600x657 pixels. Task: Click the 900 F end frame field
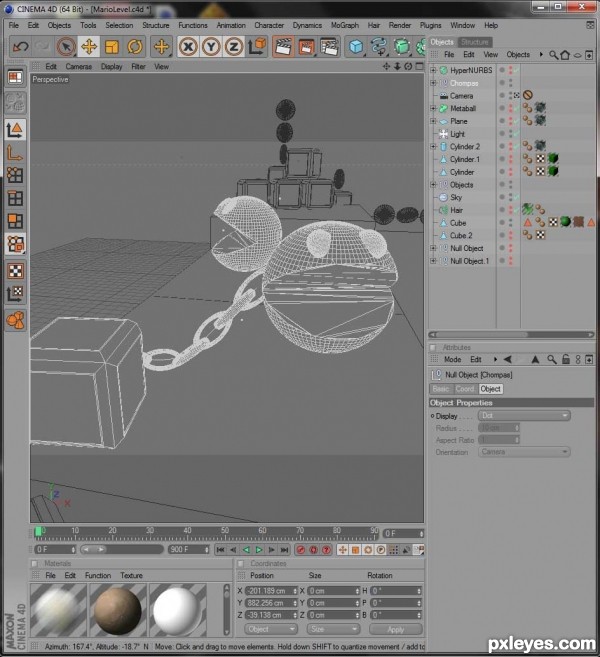189,549
